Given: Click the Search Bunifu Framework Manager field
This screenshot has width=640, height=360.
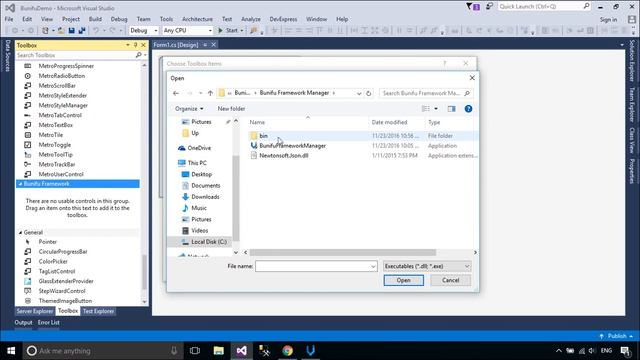Looking at the screenshot, I should click(x=426, y=93).
